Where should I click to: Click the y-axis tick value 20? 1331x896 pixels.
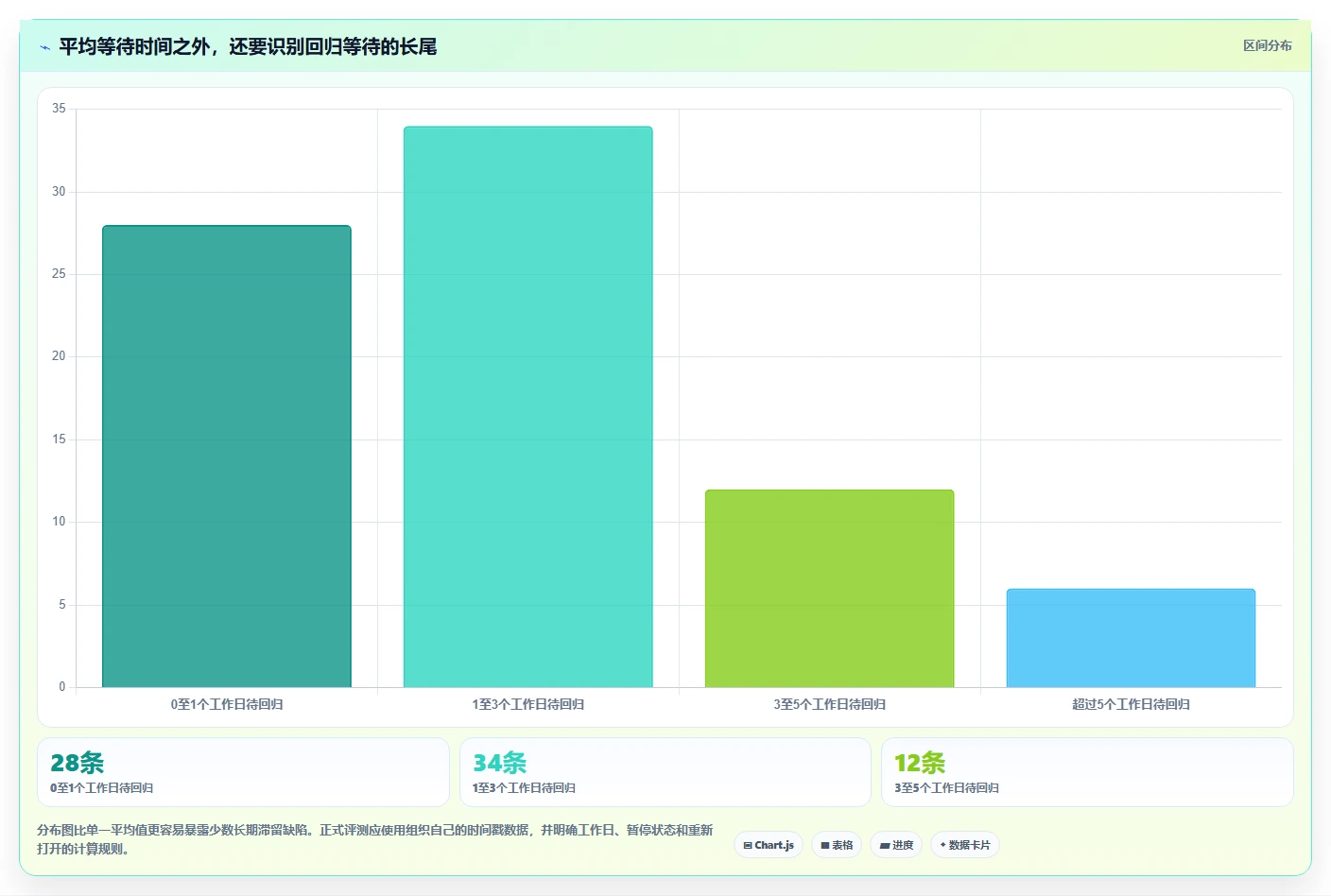(x=59, y=356)
